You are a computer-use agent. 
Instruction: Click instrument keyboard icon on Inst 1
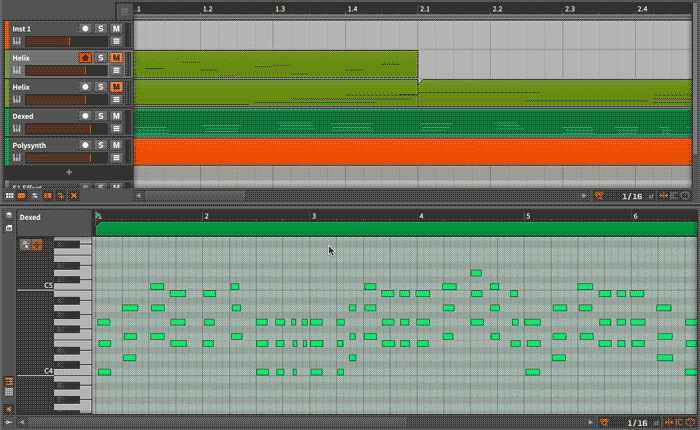click(x=17, y=42)
